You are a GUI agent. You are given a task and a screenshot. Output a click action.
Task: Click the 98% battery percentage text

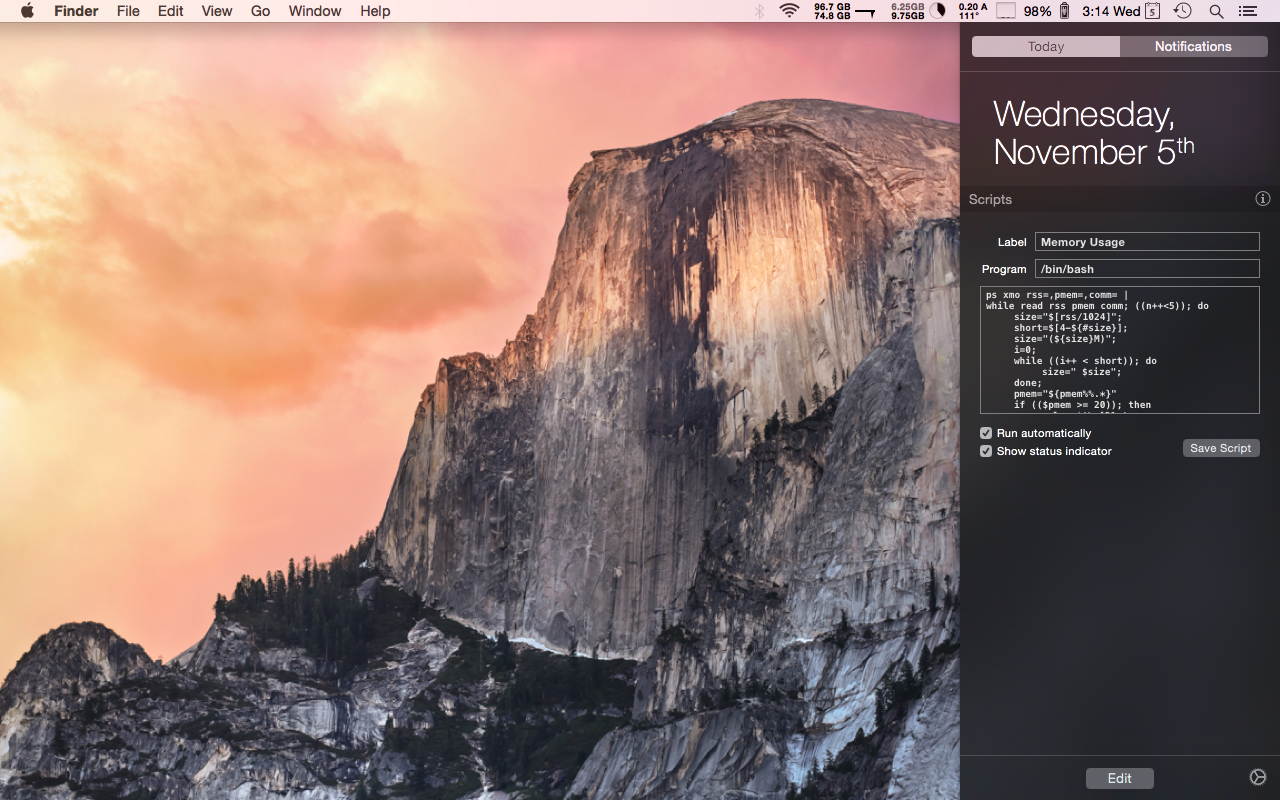1038,11
